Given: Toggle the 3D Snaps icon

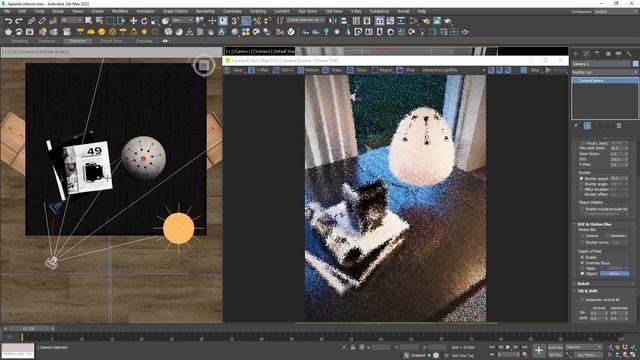Looking at the screenshot, I should 236,20.
